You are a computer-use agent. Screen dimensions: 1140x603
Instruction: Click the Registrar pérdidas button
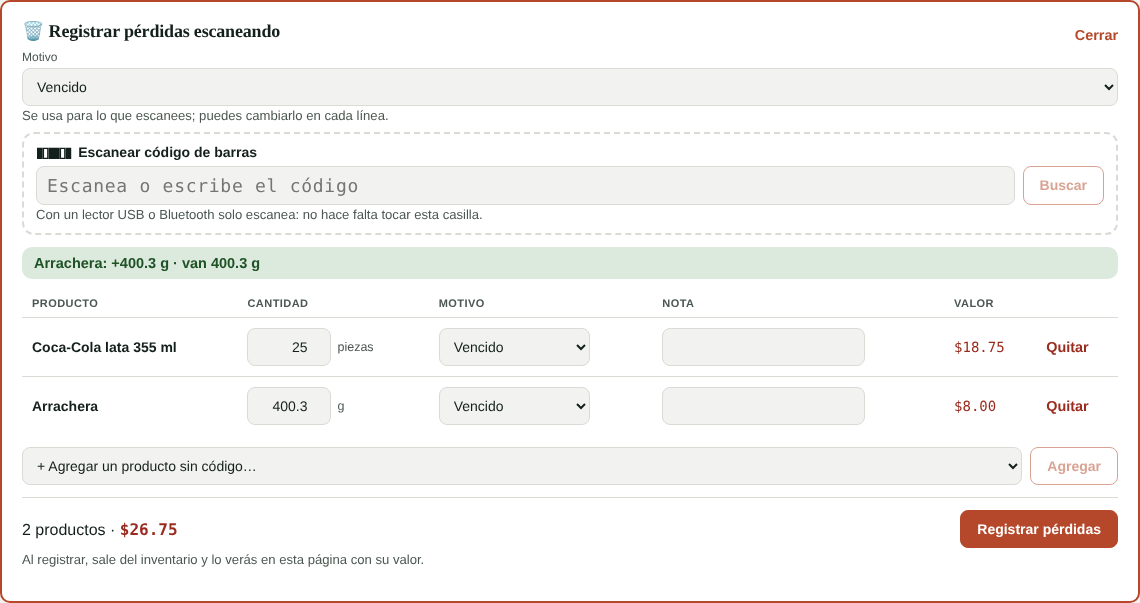(x=1038, y=529)
